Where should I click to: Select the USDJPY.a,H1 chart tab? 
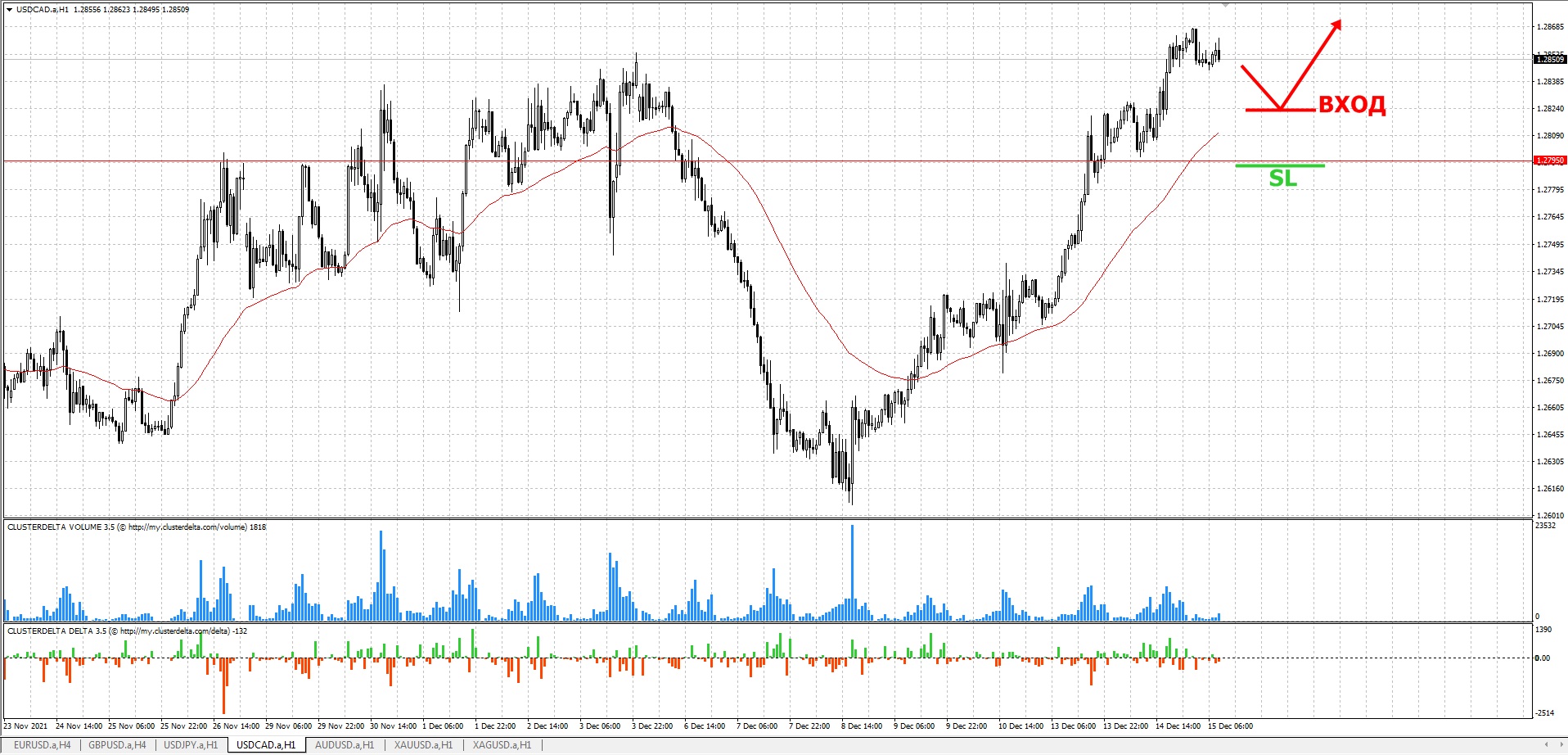coord(191,745)
